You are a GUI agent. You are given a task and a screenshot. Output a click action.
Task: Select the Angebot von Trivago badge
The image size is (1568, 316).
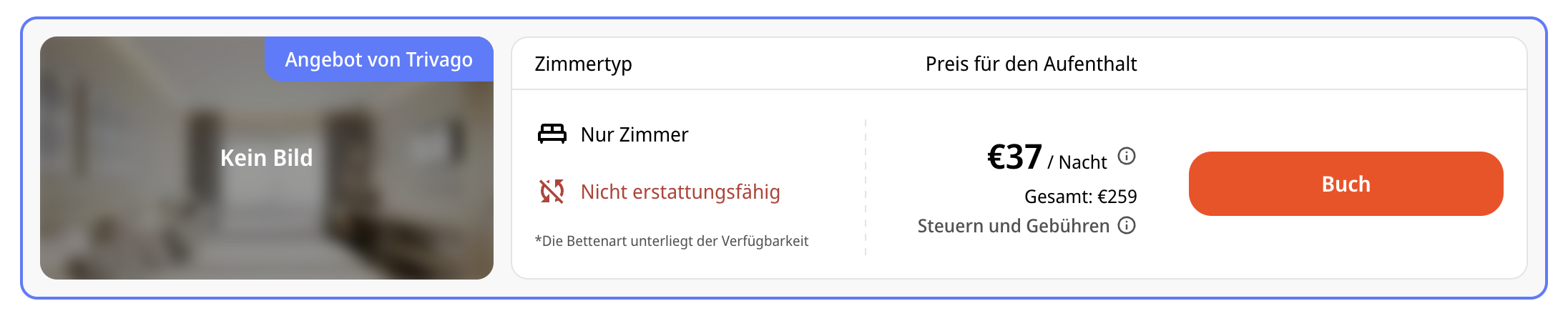coord(378,59)
